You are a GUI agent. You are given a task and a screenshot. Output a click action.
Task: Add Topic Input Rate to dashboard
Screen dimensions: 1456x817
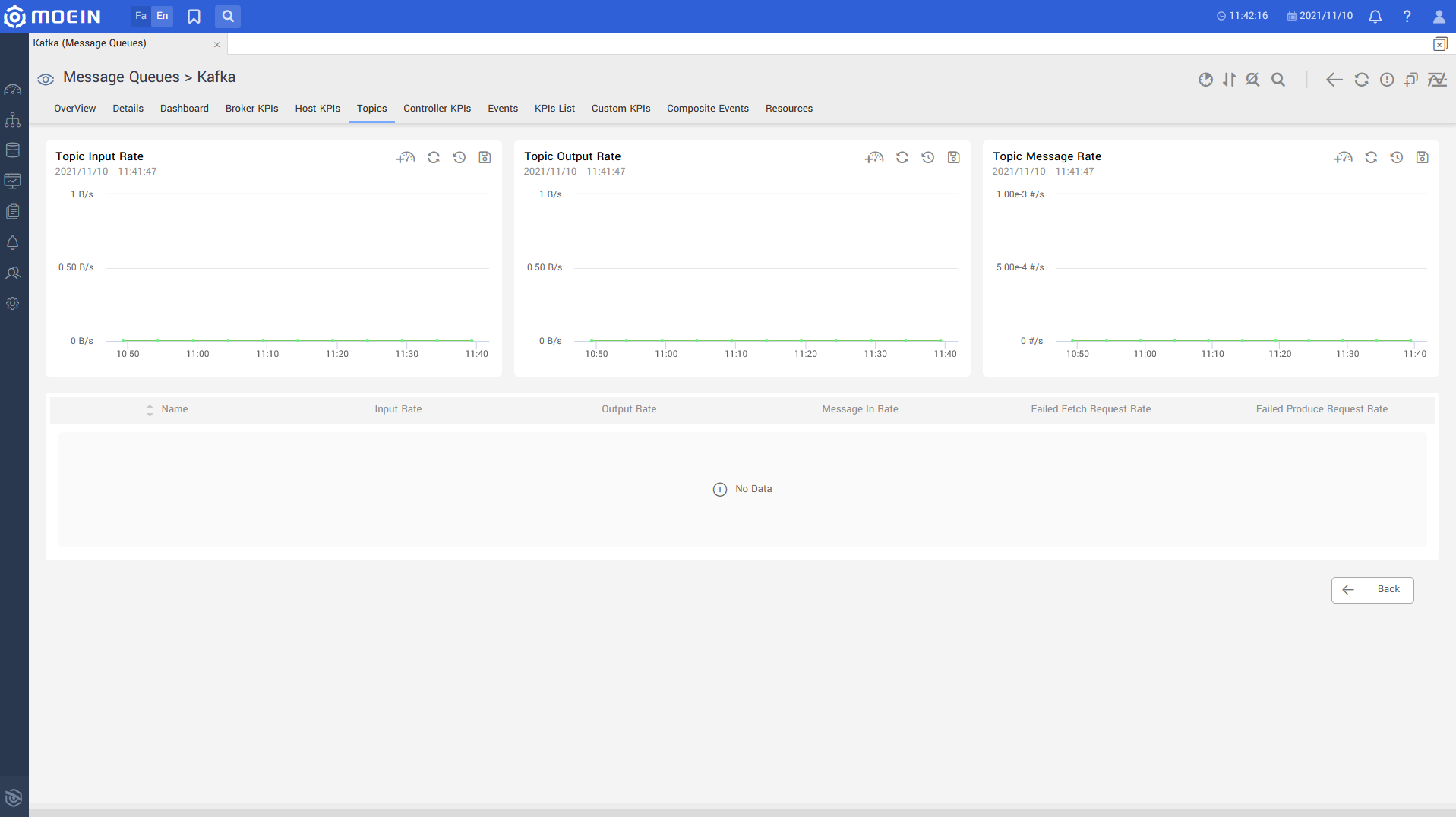(x=406, y=157)
